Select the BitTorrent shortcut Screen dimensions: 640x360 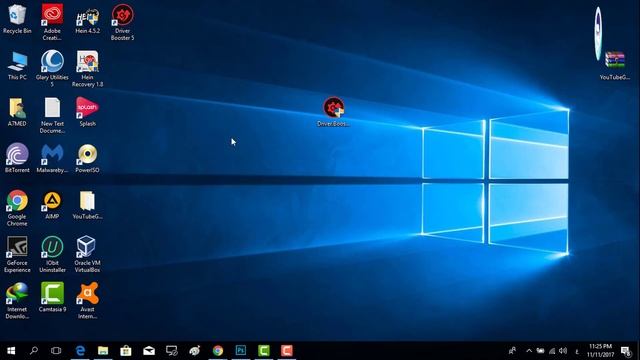[17, 158]
